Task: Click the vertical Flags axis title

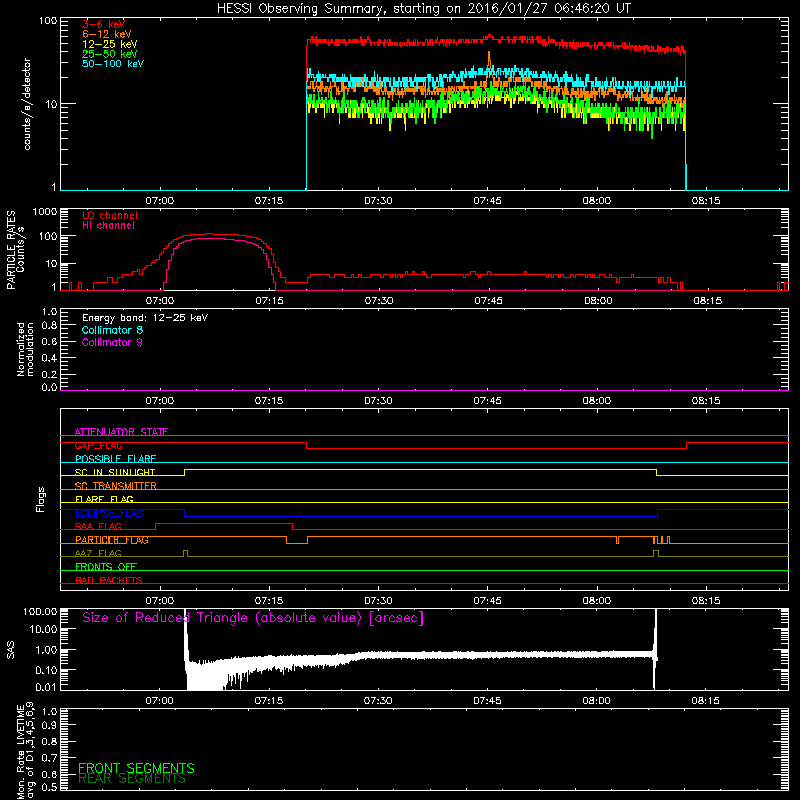Action: (41, 499)
